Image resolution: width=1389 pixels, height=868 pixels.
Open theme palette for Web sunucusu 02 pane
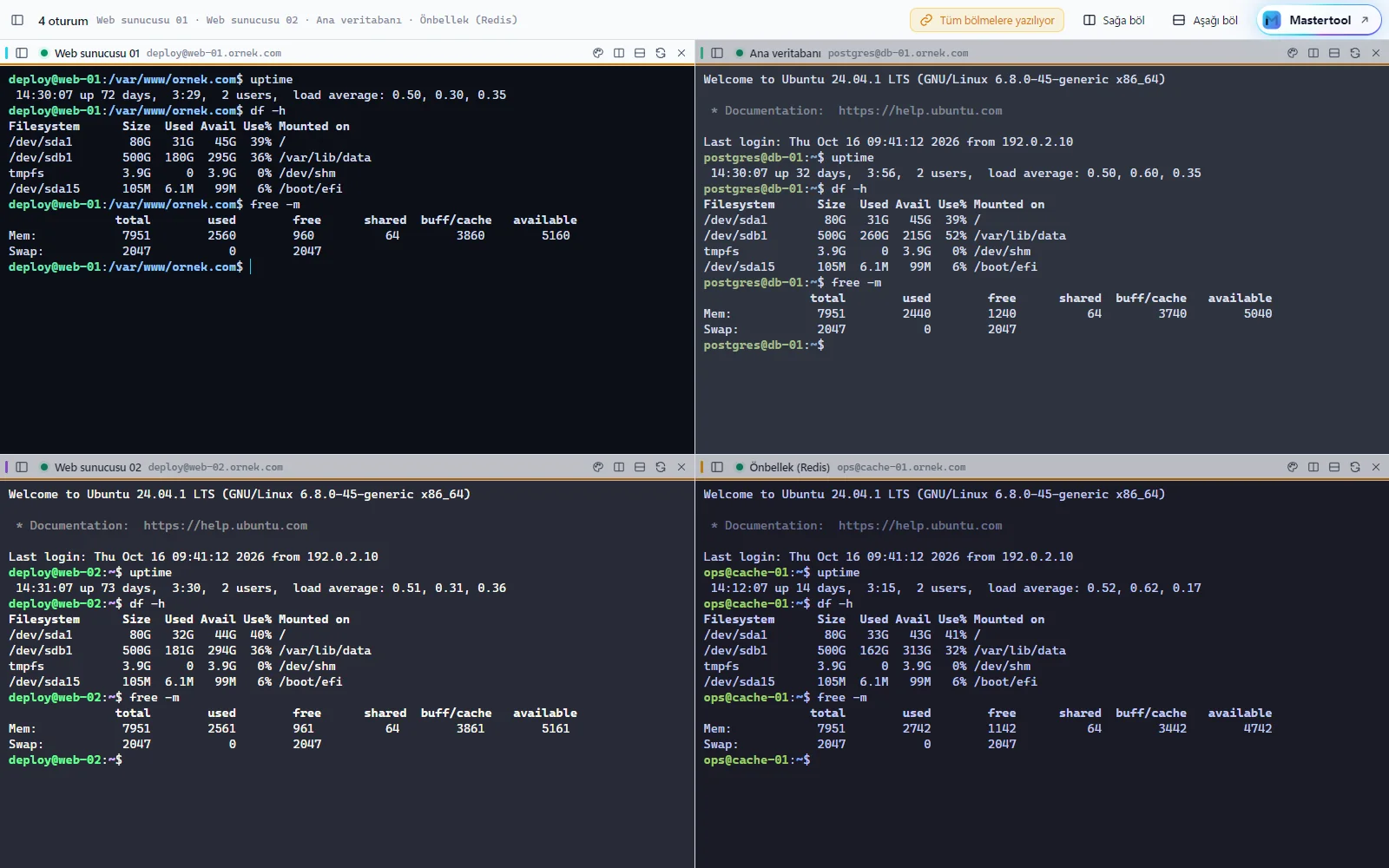point(598,467)
